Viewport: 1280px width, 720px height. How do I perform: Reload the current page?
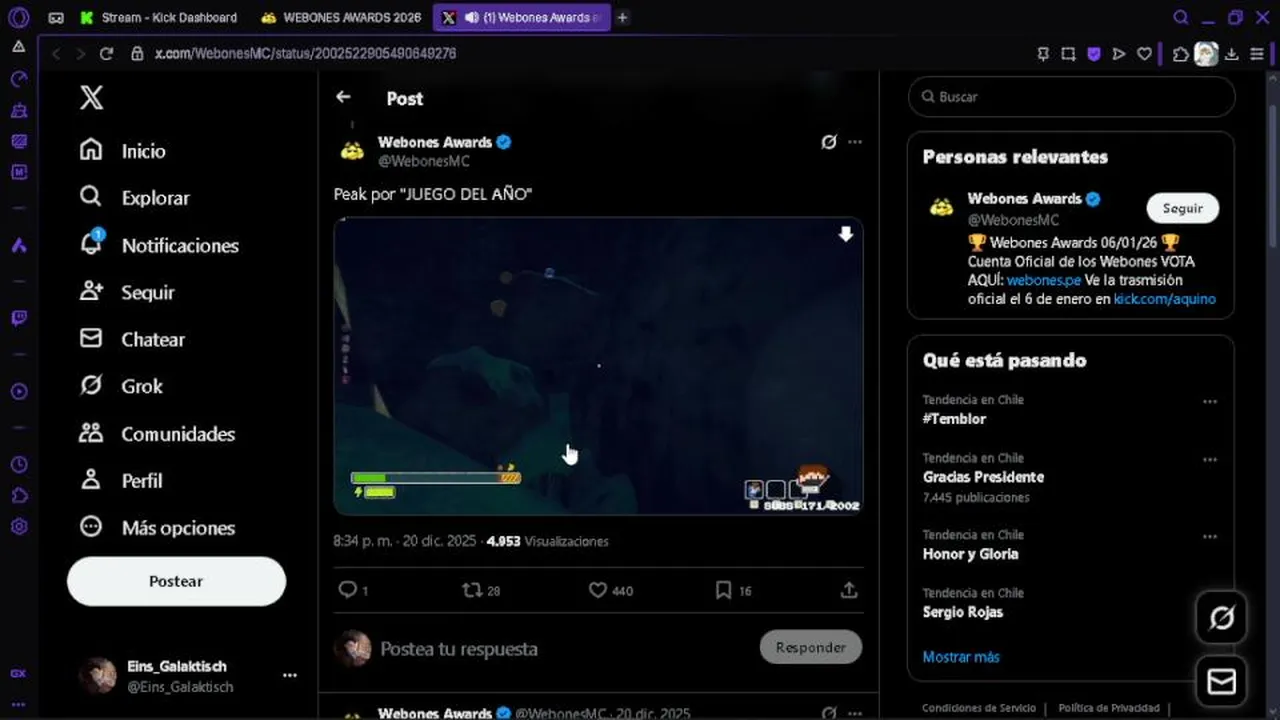[106, 54]
